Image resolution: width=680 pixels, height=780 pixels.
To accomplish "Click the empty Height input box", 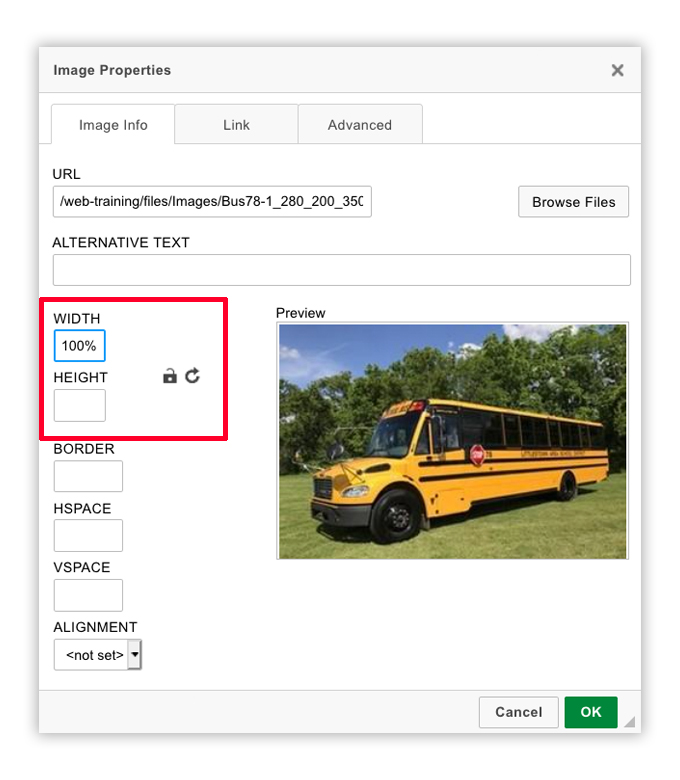I will (79, 405).
